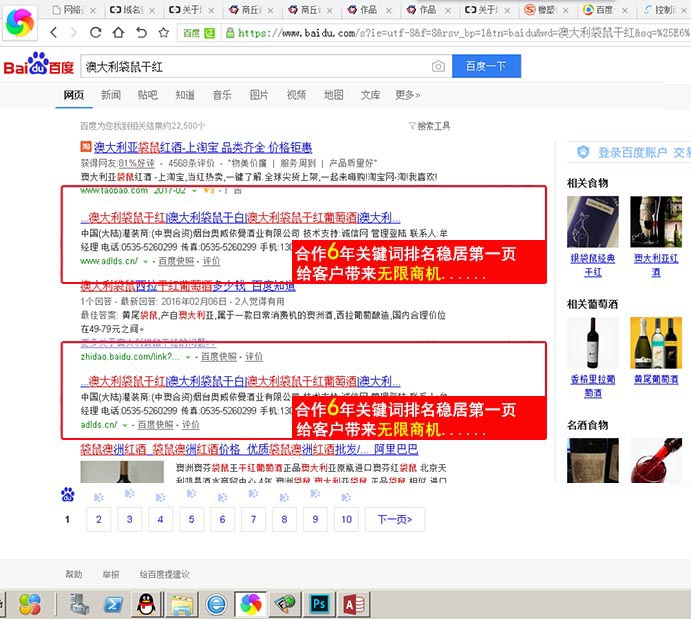Open Microsoft Access from the taskbar
This screenshot has height=619, width=691.
[353, 604]
